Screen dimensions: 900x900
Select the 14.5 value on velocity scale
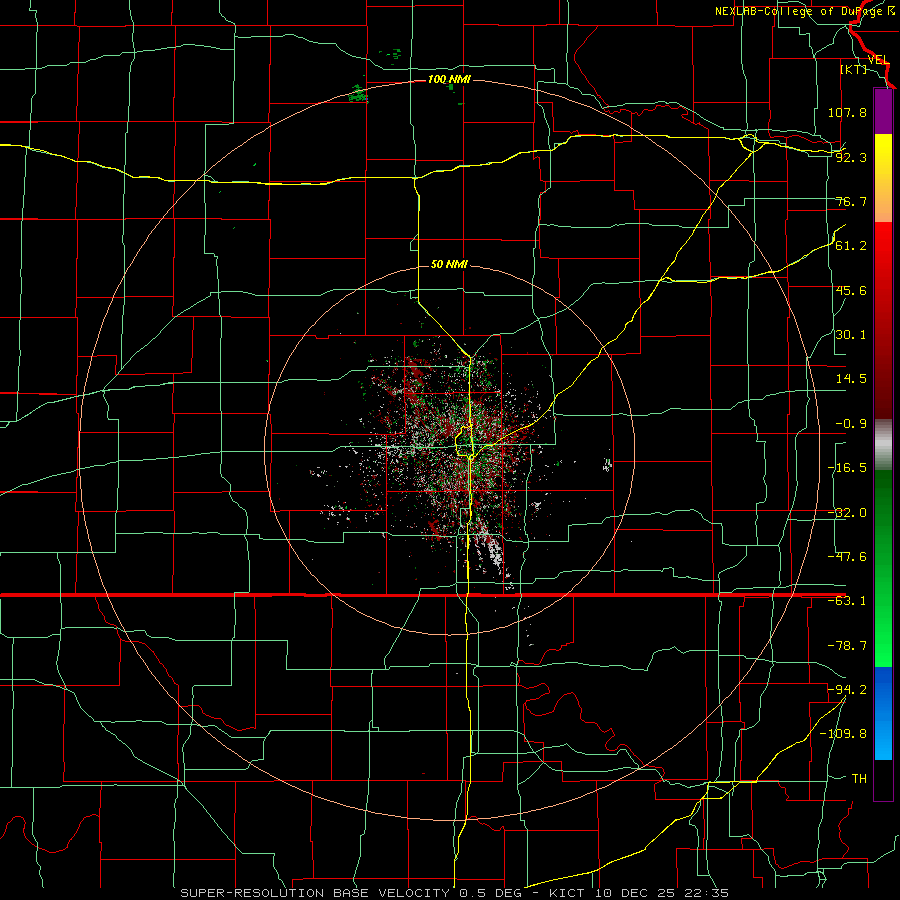point(851,379)
